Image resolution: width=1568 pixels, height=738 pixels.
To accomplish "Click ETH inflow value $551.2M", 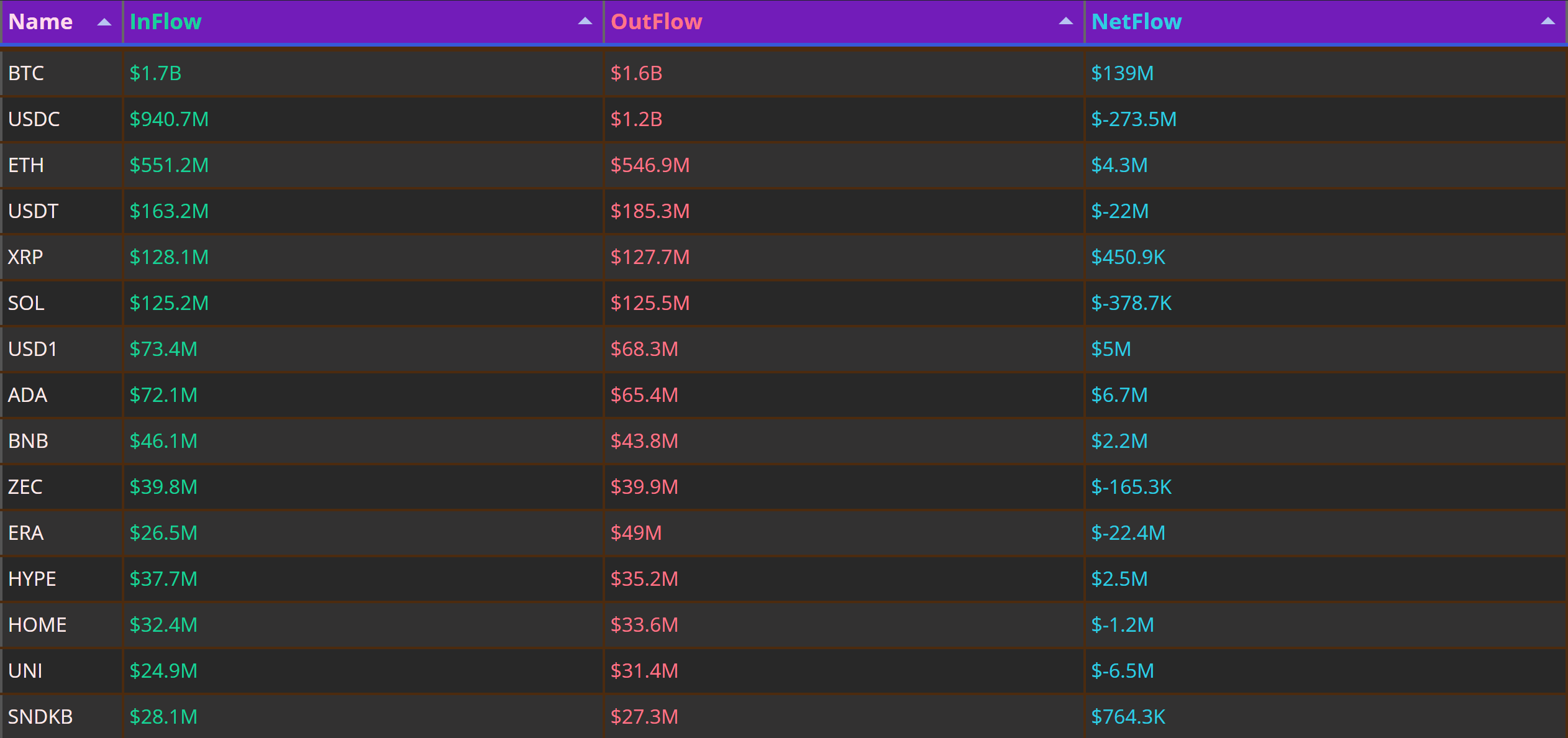I will [x=169, y=165].
